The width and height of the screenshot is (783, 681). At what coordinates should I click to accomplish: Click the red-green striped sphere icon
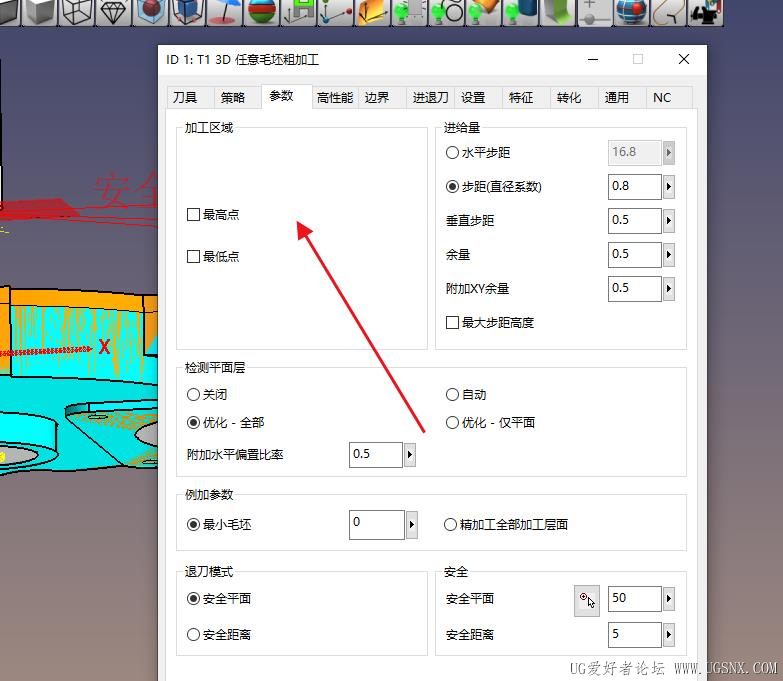[x=261, y=11]
